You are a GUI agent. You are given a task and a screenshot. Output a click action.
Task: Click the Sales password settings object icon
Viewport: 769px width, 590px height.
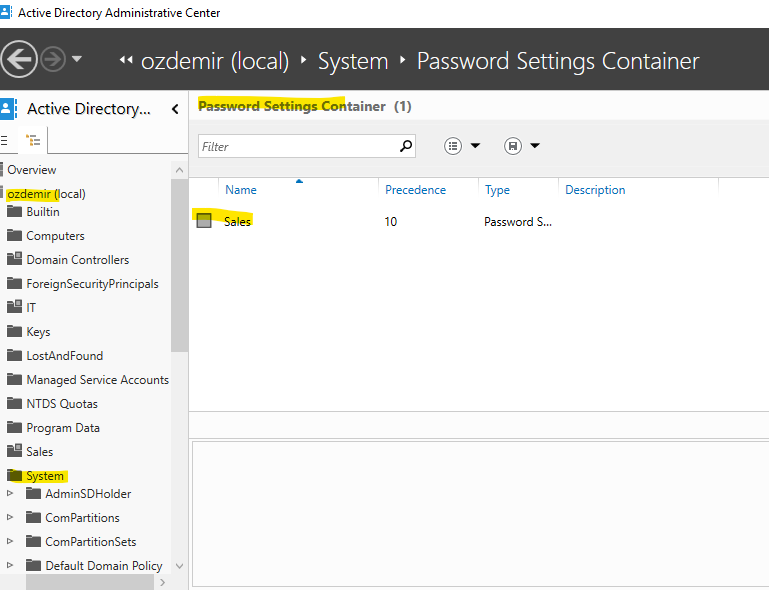pos(204,221)
